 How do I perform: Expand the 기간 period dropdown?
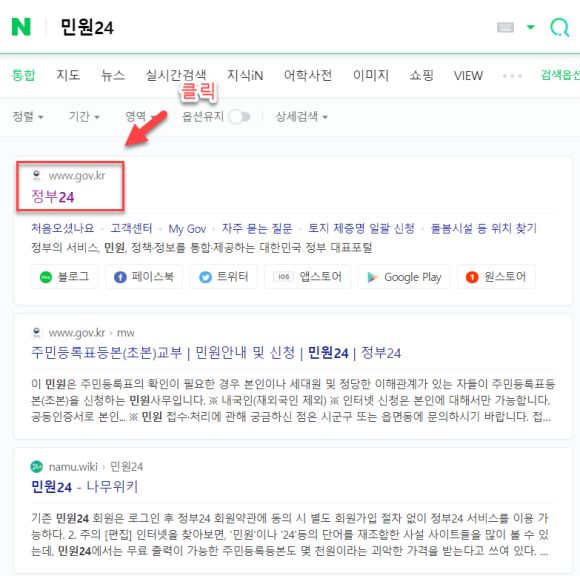[x=84, y=117]
